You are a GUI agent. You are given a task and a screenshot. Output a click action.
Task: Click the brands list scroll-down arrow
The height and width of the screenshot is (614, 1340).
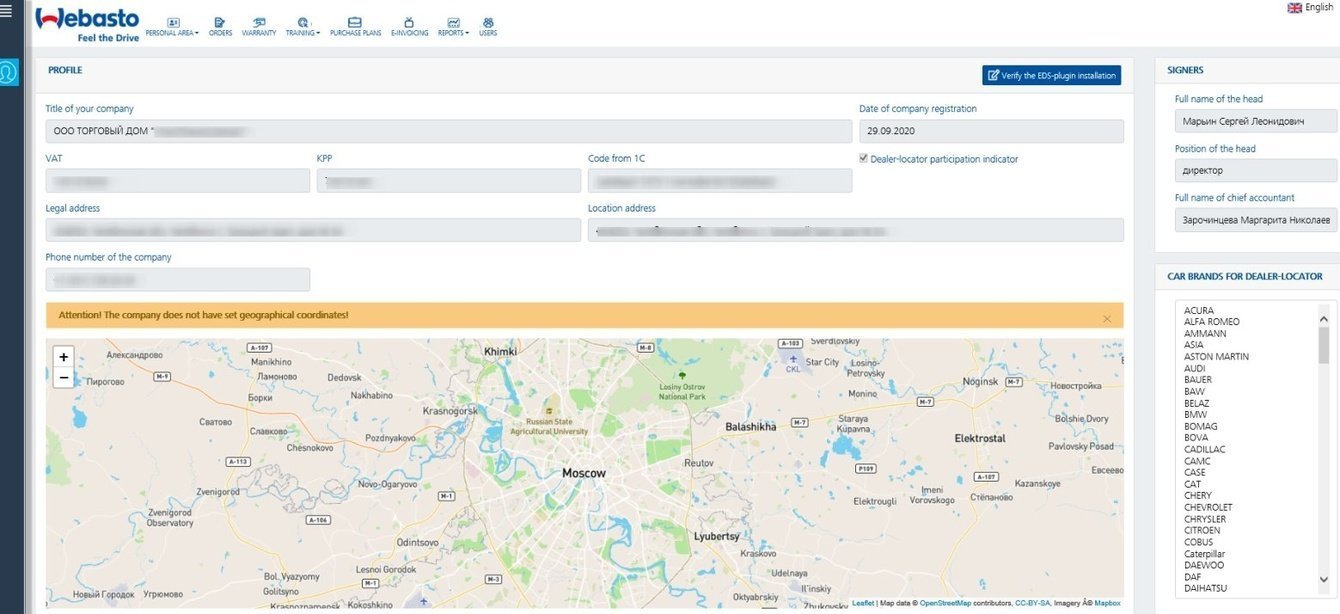pos(1324,578)
